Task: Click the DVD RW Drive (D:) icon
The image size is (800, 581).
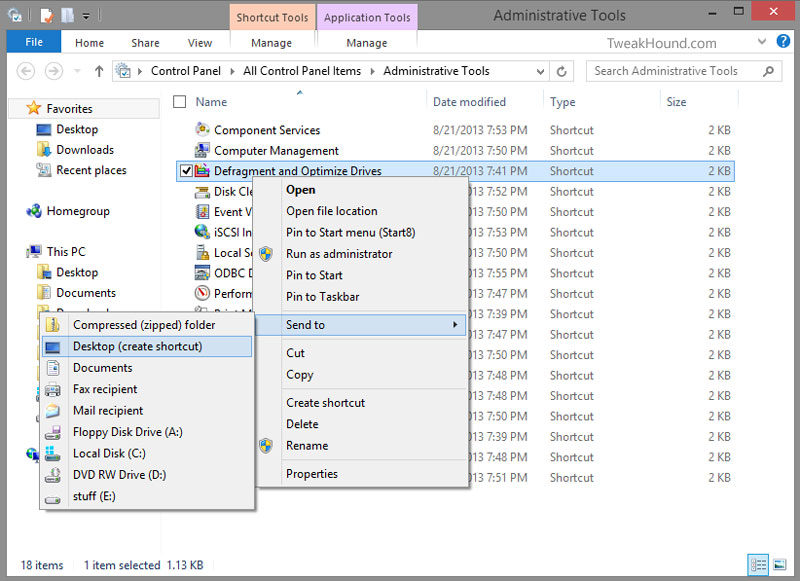Action: click(x=54, y=475)
